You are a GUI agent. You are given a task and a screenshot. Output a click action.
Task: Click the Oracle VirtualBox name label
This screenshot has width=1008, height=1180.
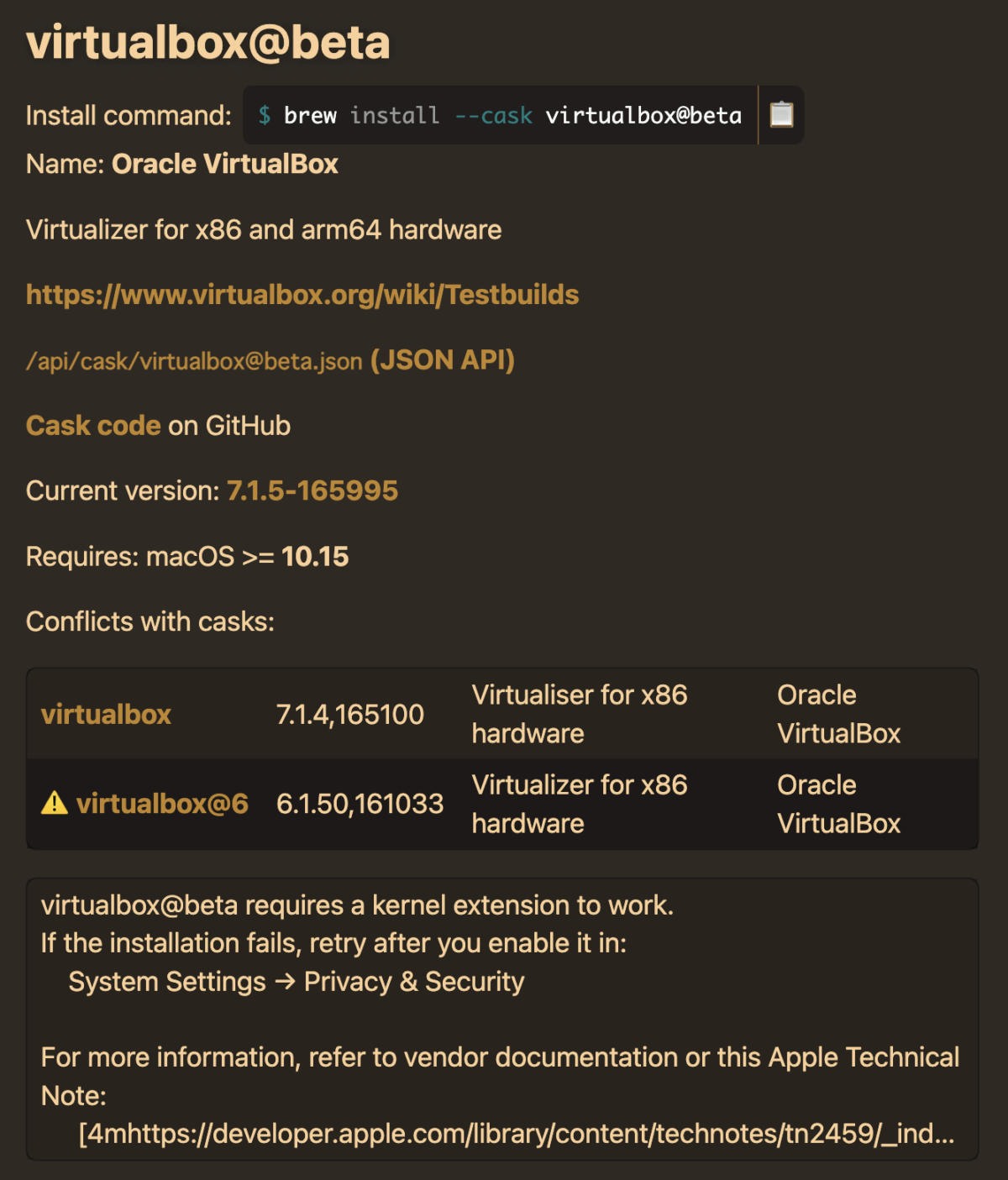point(225,163)
